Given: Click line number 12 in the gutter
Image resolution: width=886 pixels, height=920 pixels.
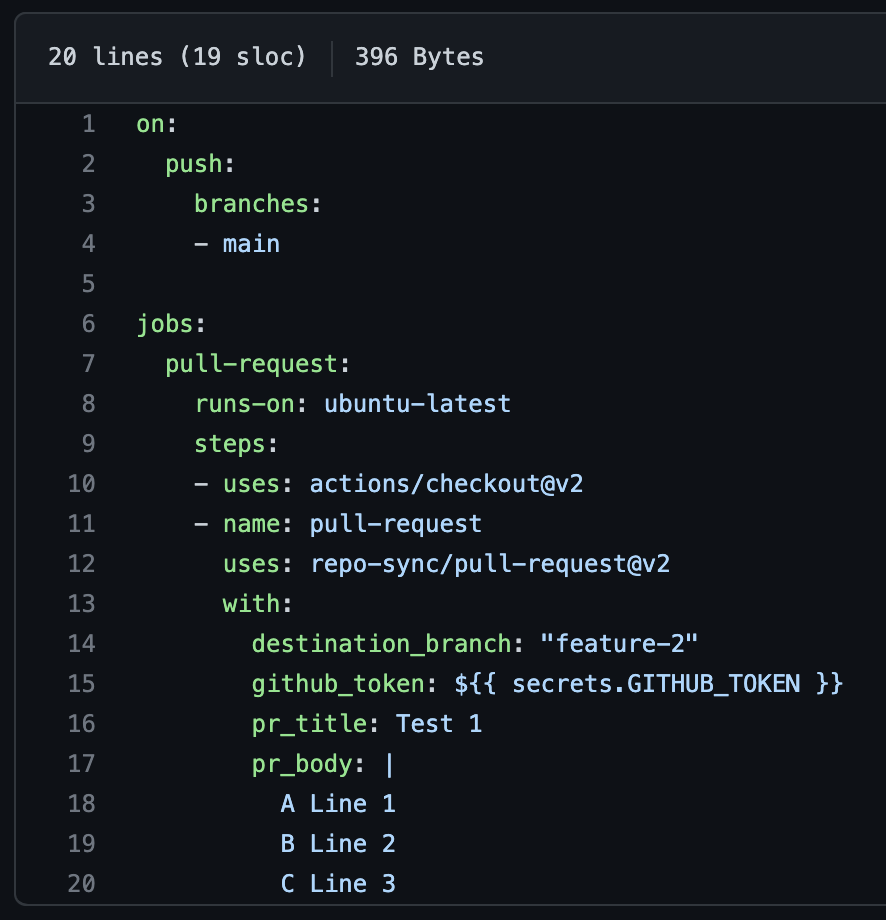Looking at the screenshot, I should [82, 563].
